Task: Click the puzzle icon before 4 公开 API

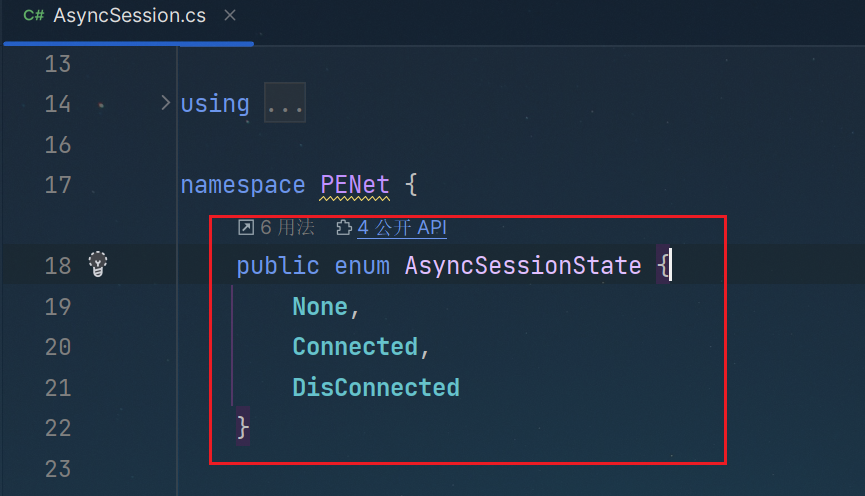Action: point(344,228)
